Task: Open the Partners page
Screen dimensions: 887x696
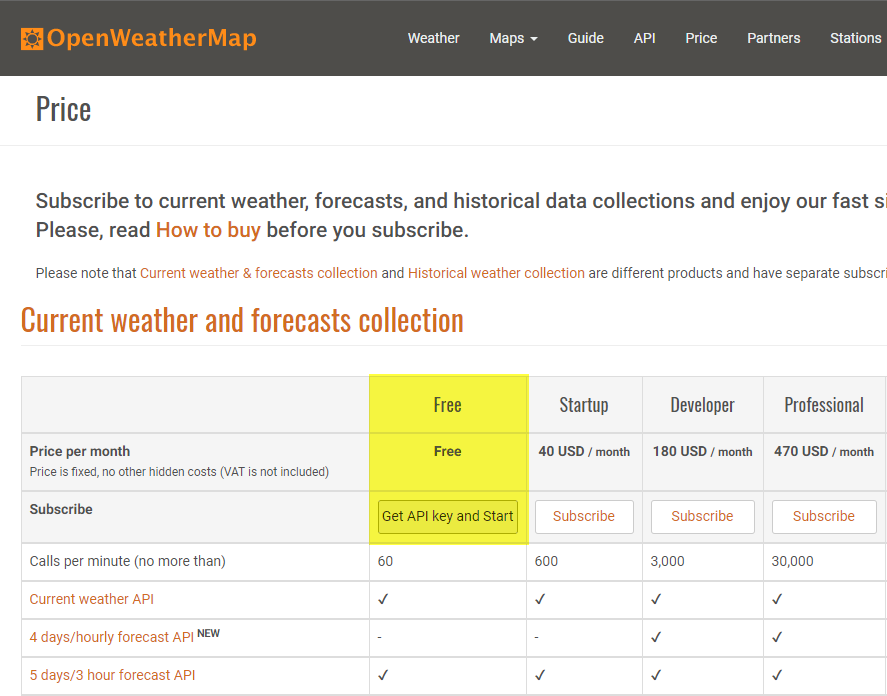Action: 773,38
